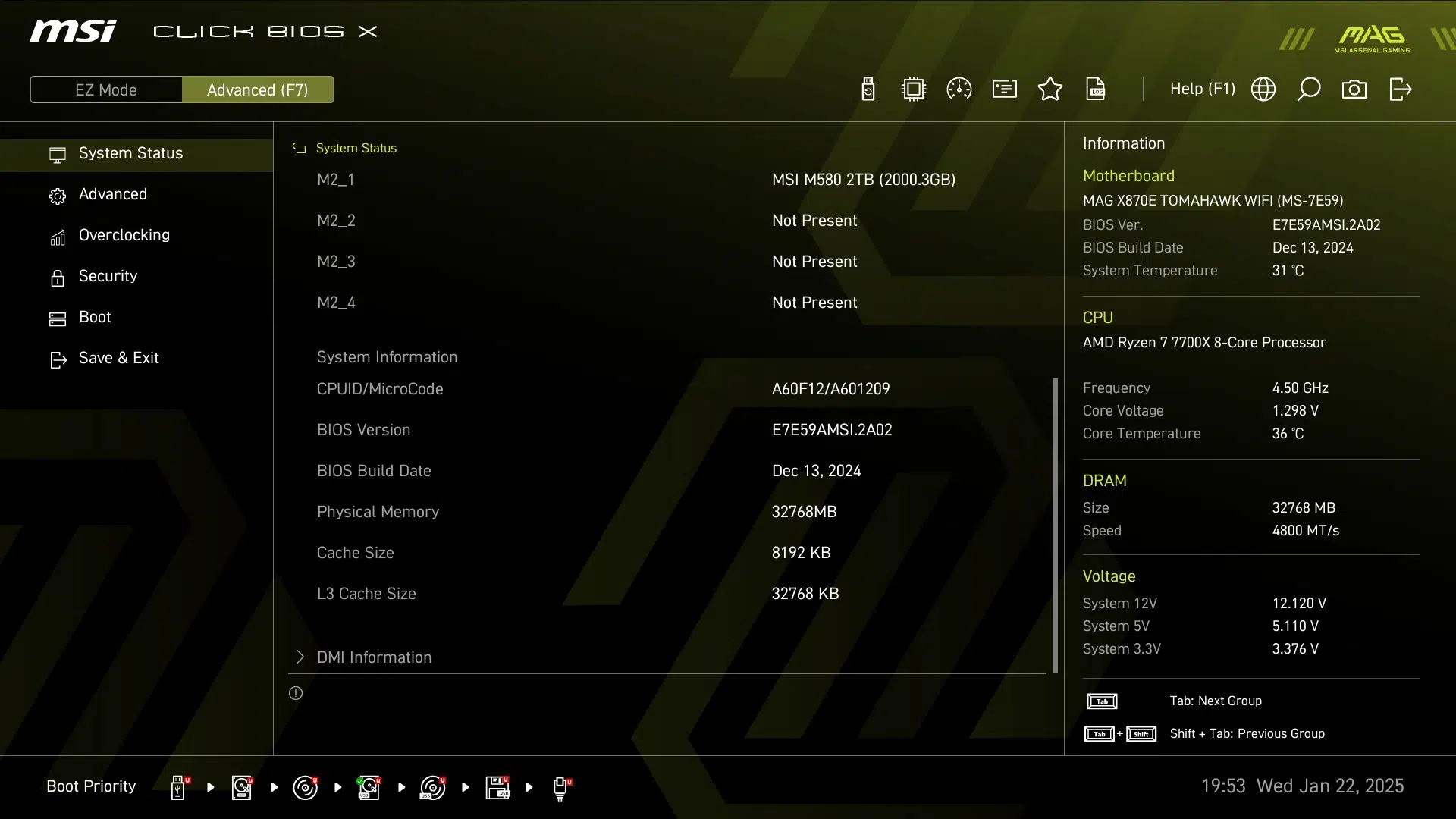Click the Voltage heading in Information panel
Viewport: 1456px width, 819px height.
click(1109, 576)
